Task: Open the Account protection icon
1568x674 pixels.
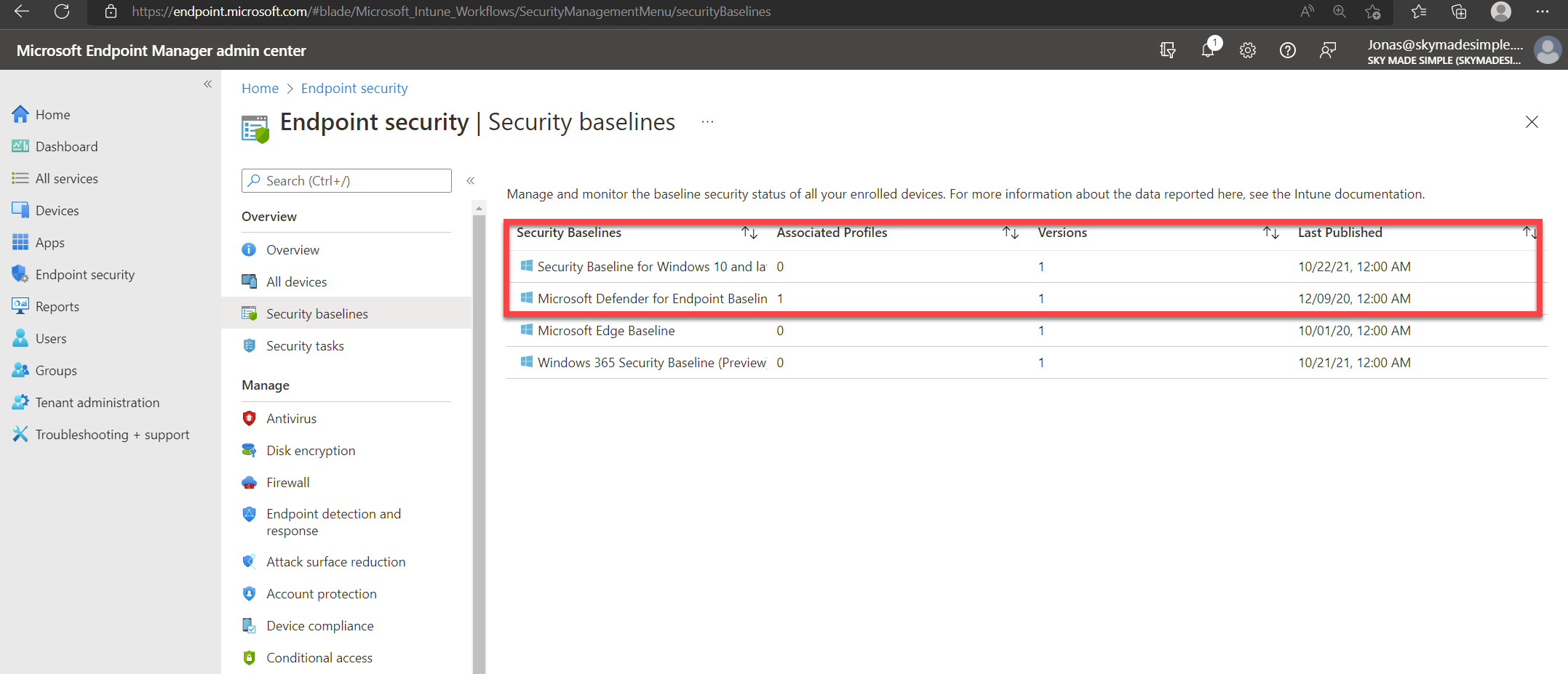Action: coord(250,593)
